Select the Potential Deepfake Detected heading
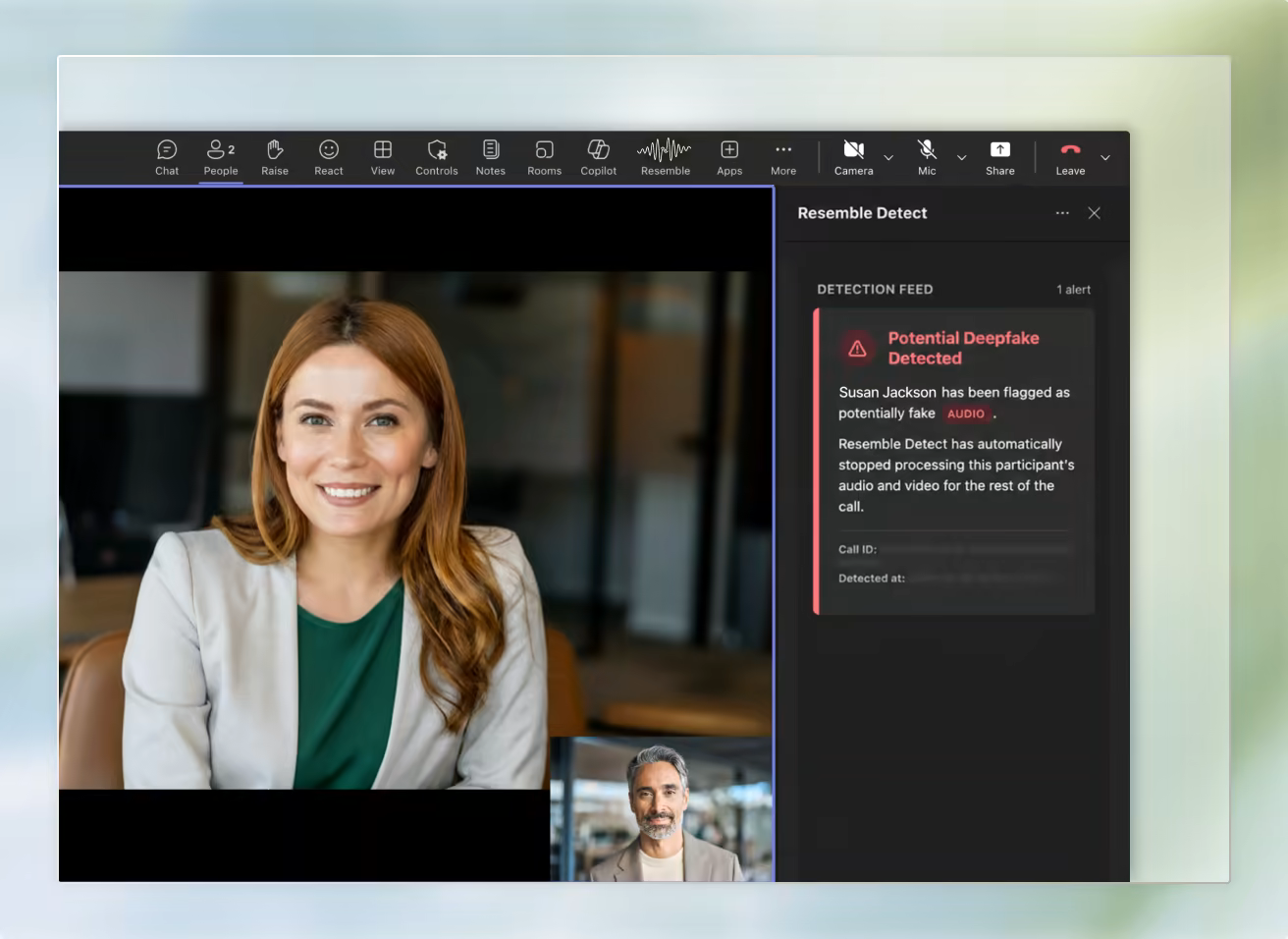1288x939 pixels. tap(963, 348)
